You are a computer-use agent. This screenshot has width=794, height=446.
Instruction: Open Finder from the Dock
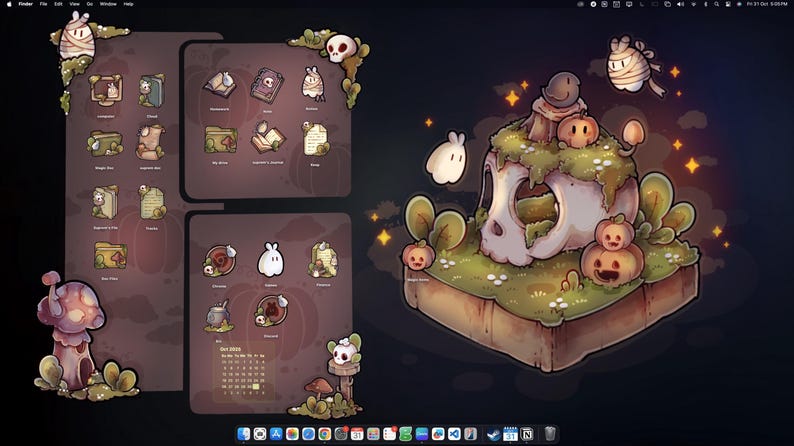pos(244,434)
